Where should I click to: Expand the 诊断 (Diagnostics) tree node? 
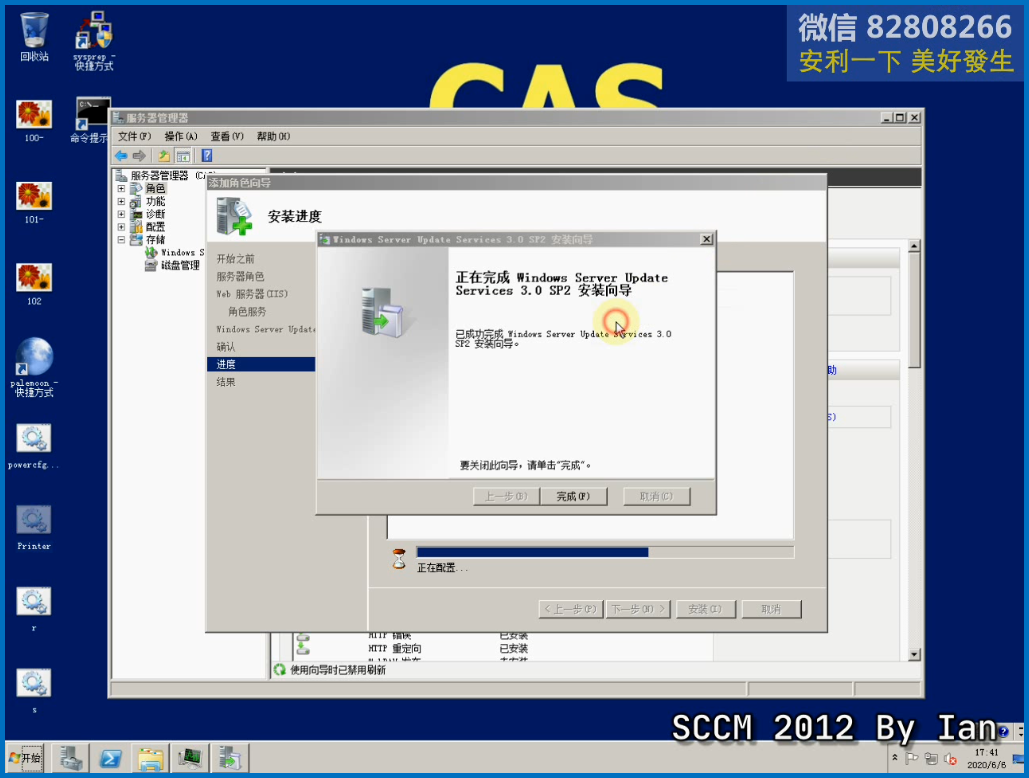[x=121, y=215]
